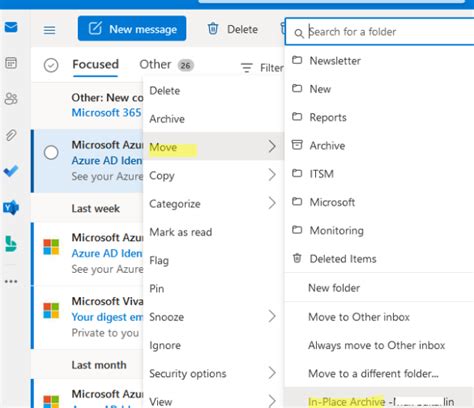This screenshot has height=408, width=474.
Task: Select Mark as read menu entry
Action: (213, 232)
